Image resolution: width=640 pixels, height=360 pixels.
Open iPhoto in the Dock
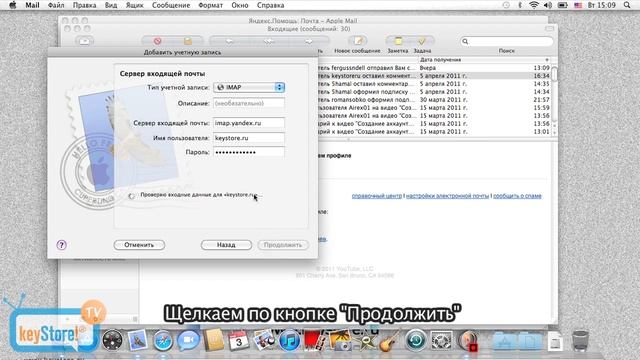tap(340, 340)
